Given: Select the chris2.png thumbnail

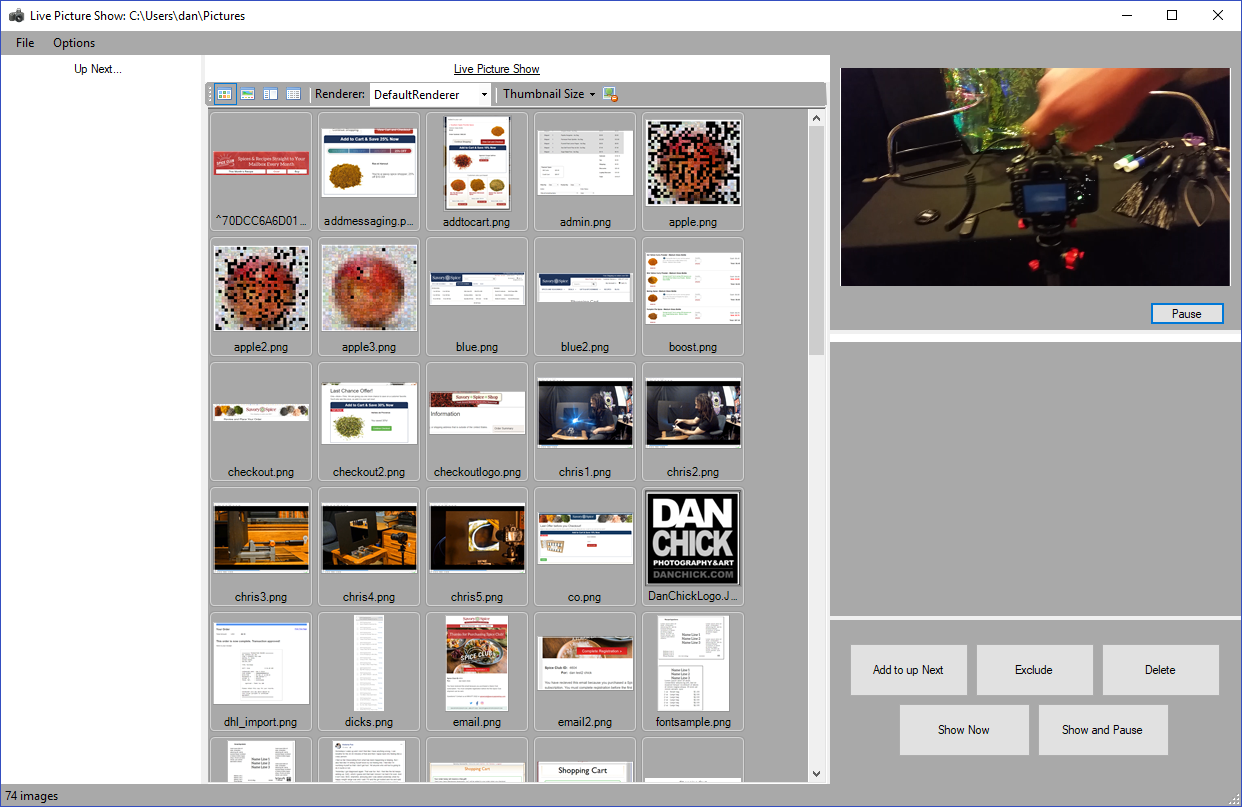Looking at the screenshot, I should [x=693, y=421].
